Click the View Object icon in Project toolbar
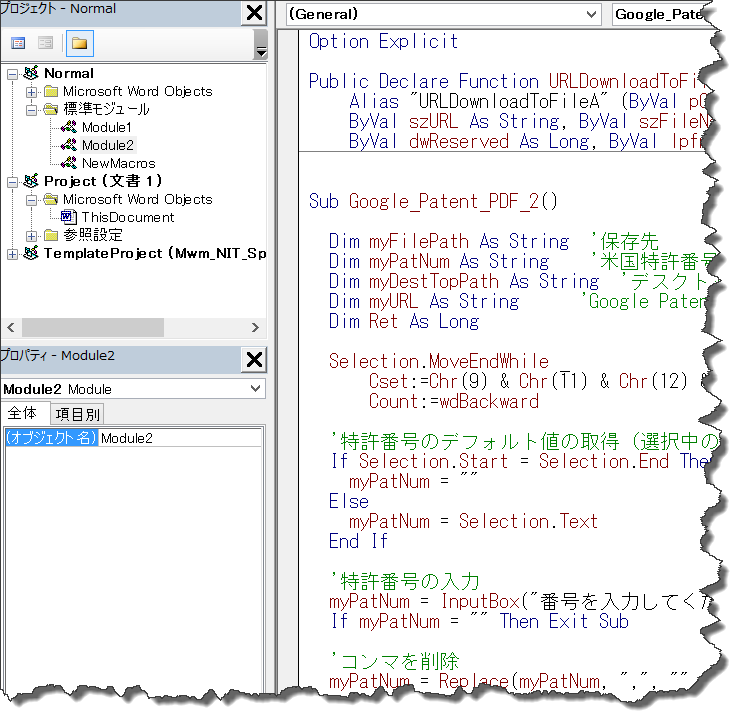Screen dimensions: 745x726 pyautogui.click(x=45, y=43)
